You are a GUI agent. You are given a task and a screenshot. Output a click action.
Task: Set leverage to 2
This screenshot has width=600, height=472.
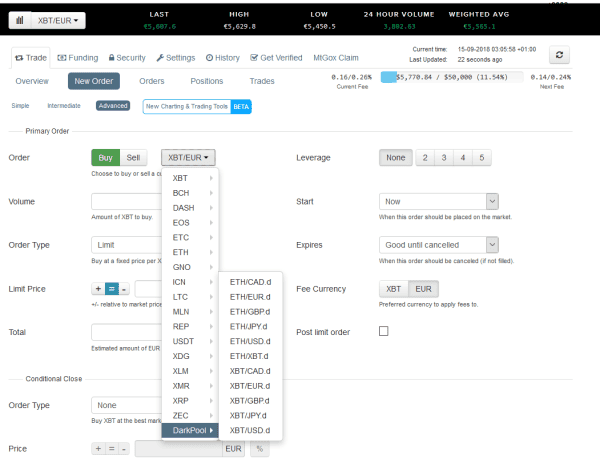tap(425, 158)
